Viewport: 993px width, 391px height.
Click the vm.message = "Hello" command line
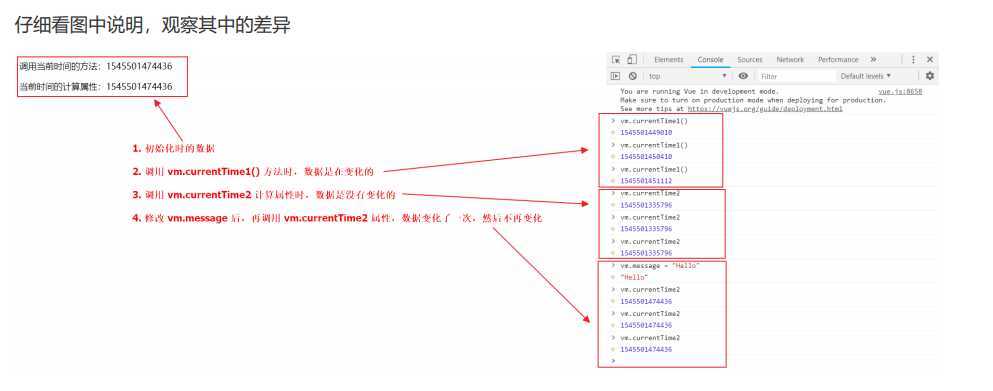coord(661,266)
